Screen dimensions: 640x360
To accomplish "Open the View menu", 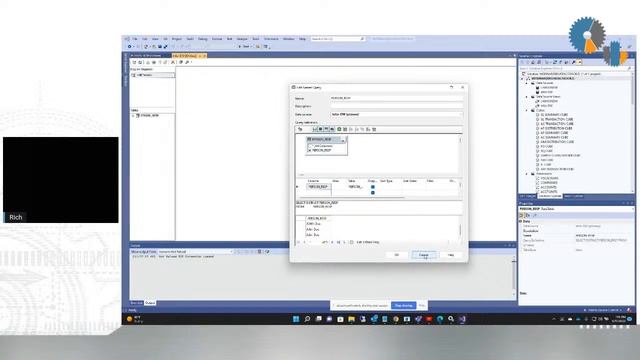I will pyautogui.click(x=155, y=39).
